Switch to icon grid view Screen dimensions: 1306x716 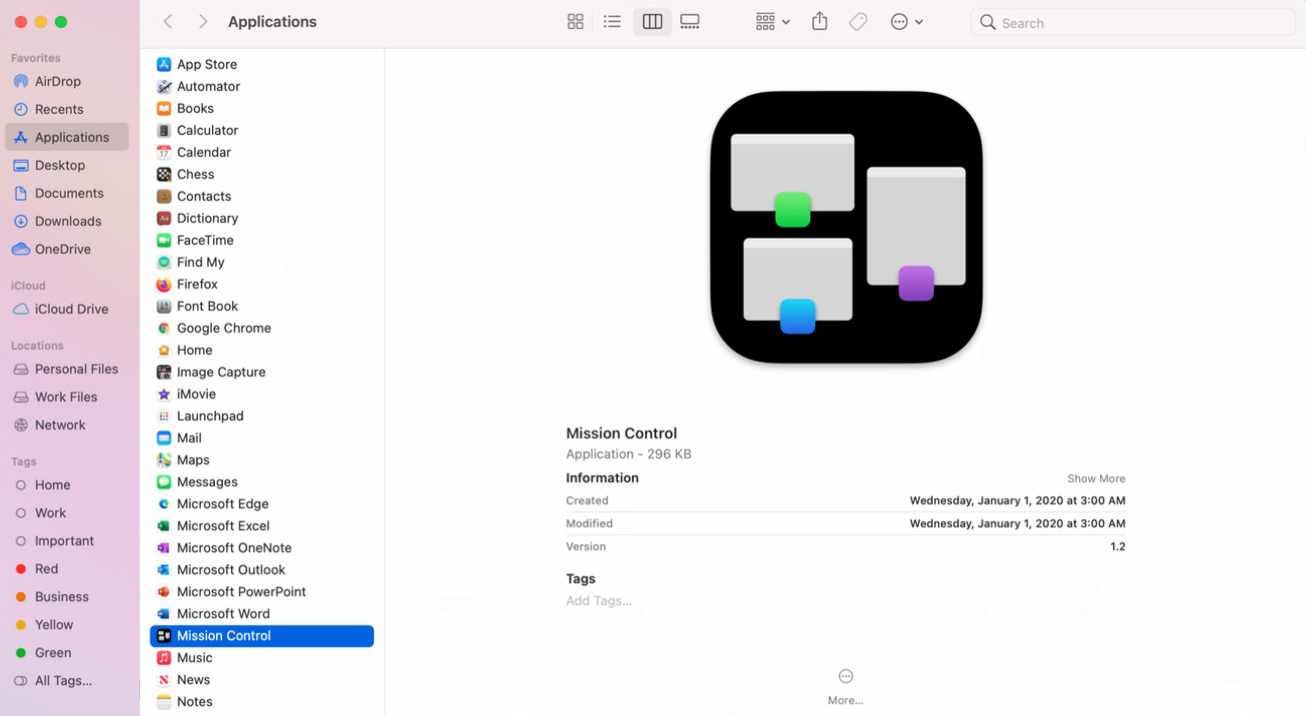coord(575,22)
